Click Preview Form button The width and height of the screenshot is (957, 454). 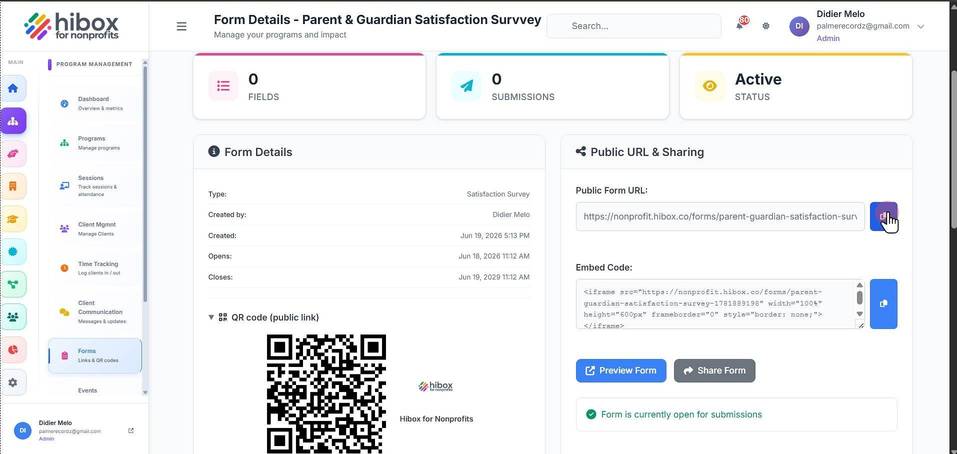[621, 370]
